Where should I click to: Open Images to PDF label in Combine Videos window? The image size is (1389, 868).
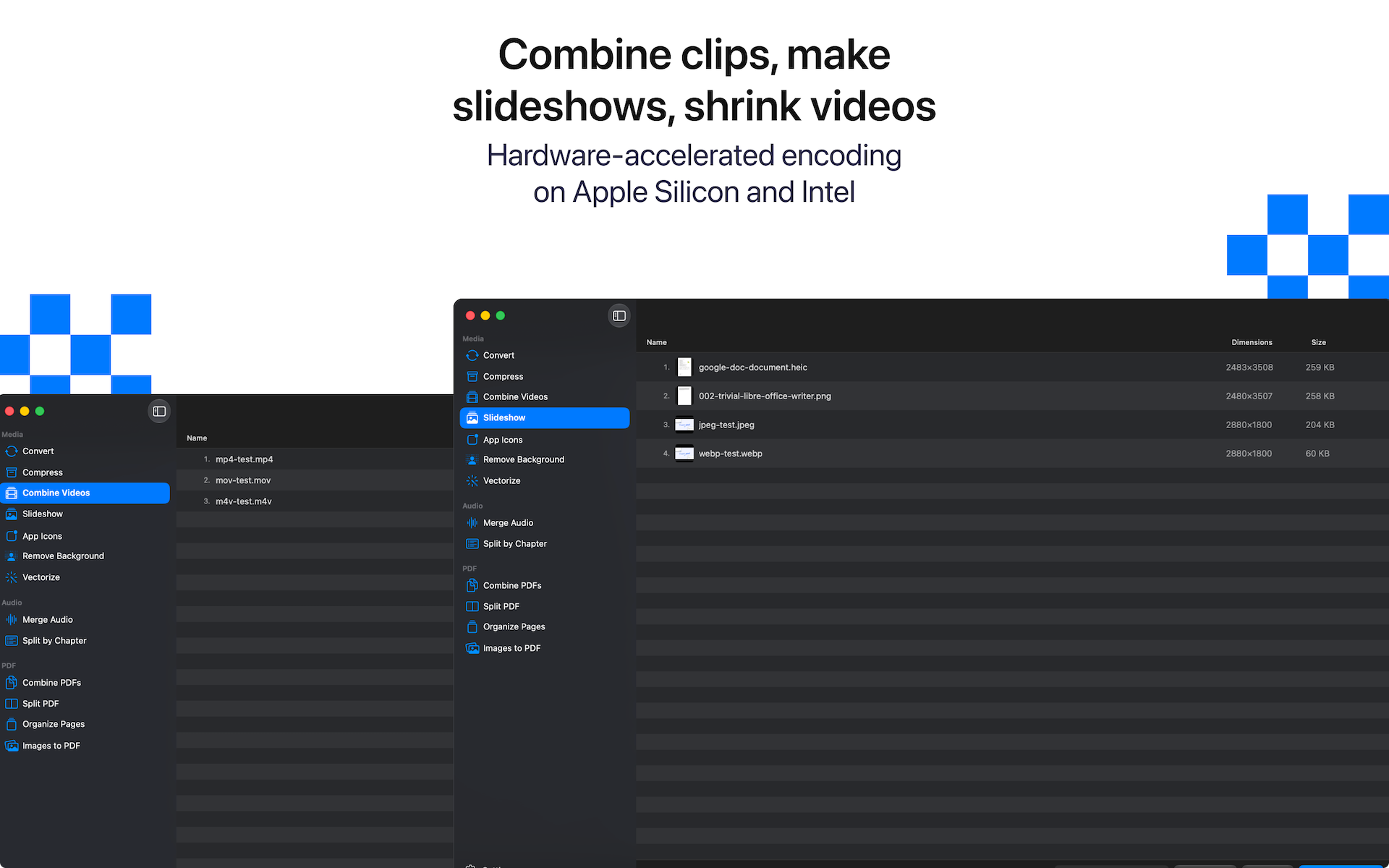(x=51, y=746)
